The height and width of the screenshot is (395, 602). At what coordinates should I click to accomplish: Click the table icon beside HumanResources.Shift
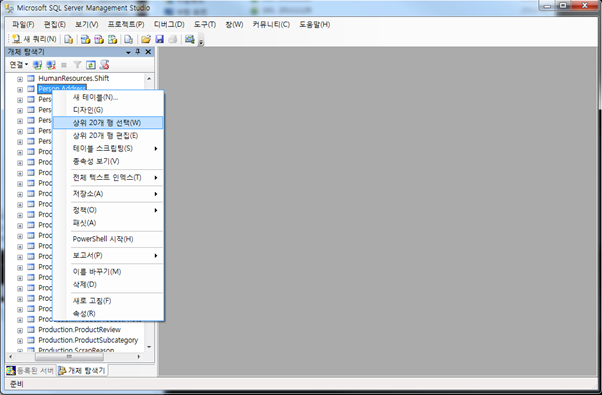31,79
